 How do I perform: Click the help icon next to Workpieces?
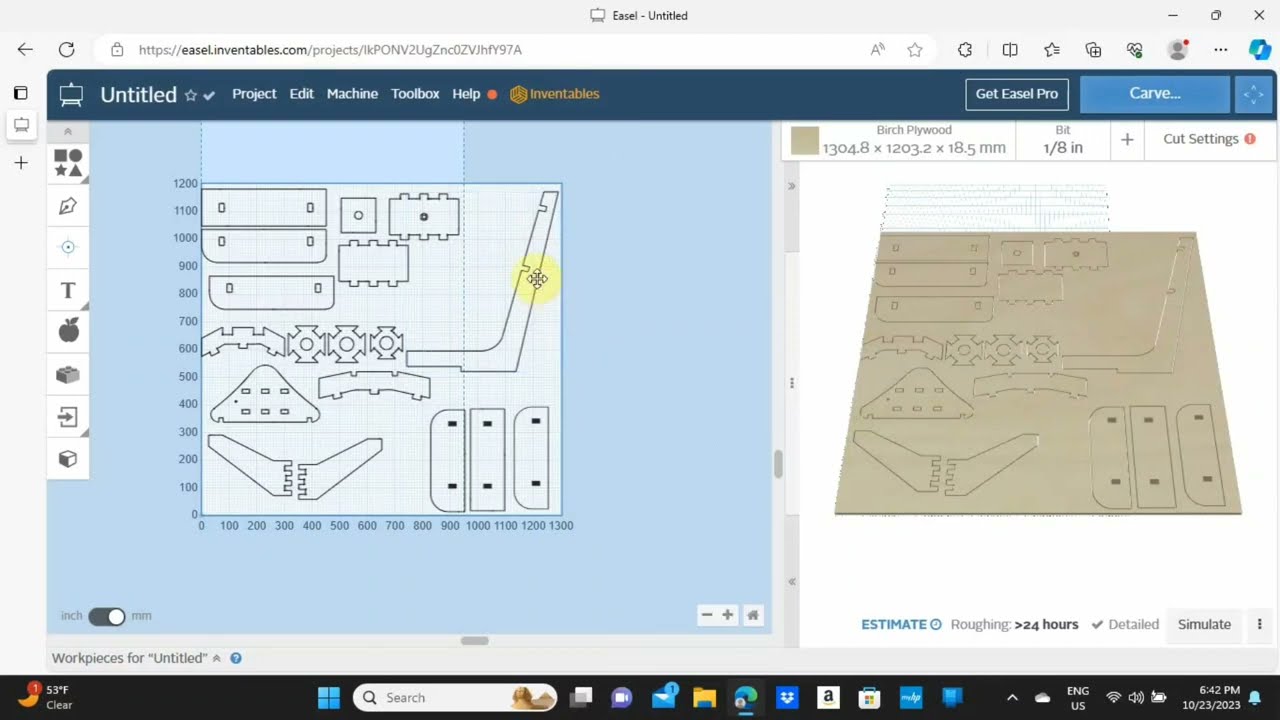click(236, 658)
